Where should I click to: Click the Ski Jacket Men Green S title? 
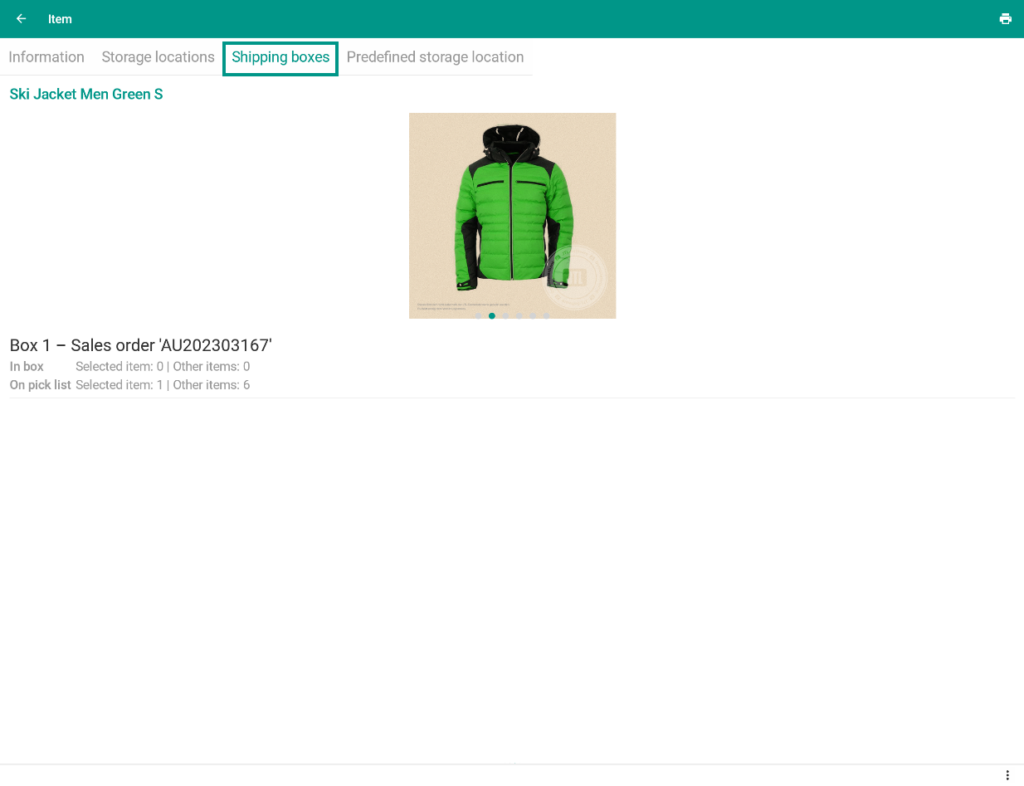tap(86, 94)
